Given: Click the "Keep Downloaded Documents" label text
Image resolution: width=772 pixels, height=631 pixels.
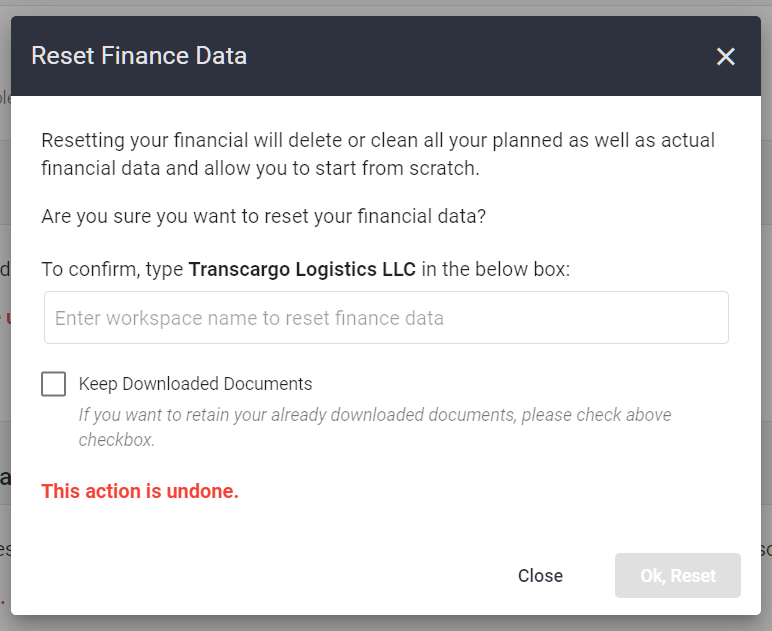Looking at the screenshot, I should [x=195, y=384].
